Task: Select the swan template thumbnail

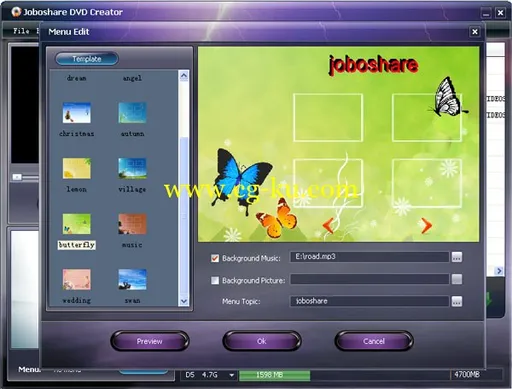Action: (132, 279)
